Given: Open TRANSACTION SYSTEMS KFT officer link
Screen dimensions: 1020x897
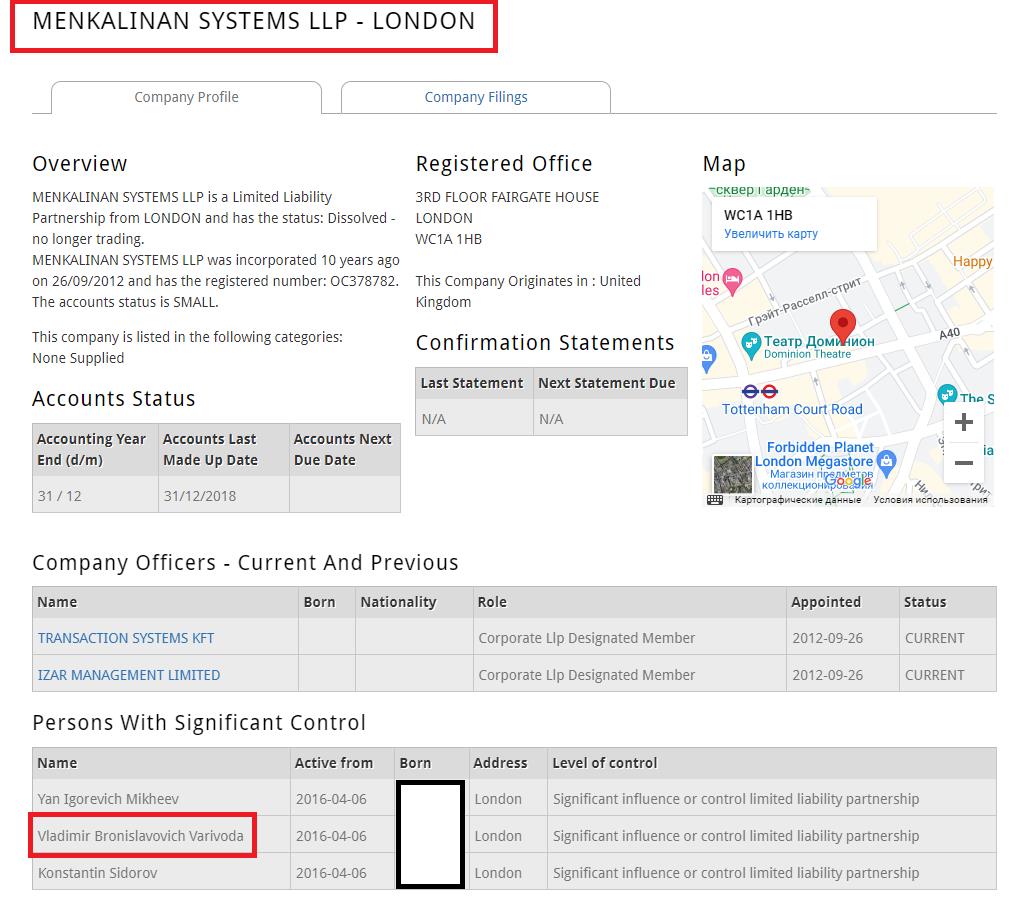Looking at the screenshot, I should 126,638.
